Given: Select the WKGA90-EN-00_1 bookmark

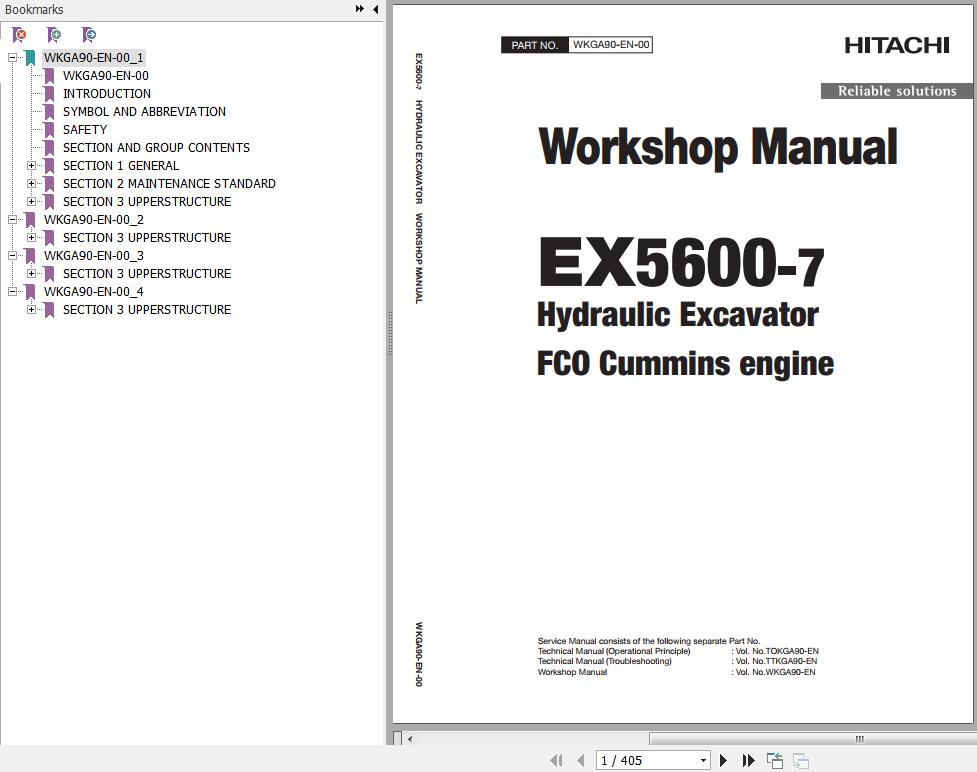Looking at the screenshot, I should pos(93,58).
